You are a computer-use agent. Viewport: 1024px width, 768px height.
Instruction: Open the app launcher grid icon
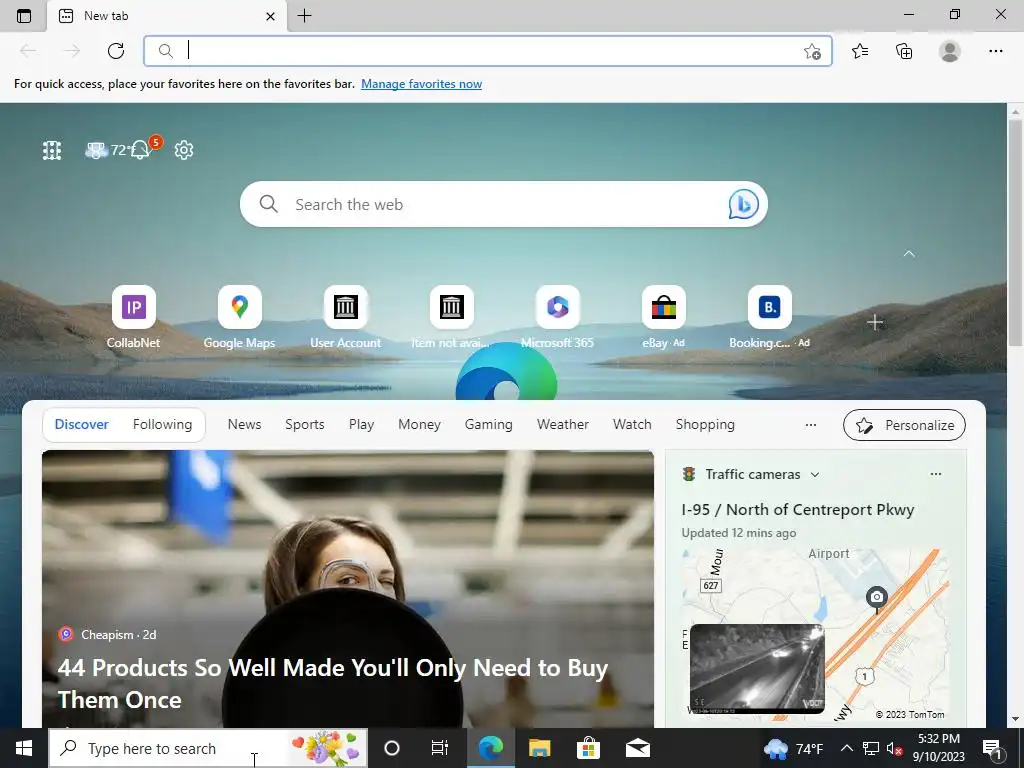[52, 150]
